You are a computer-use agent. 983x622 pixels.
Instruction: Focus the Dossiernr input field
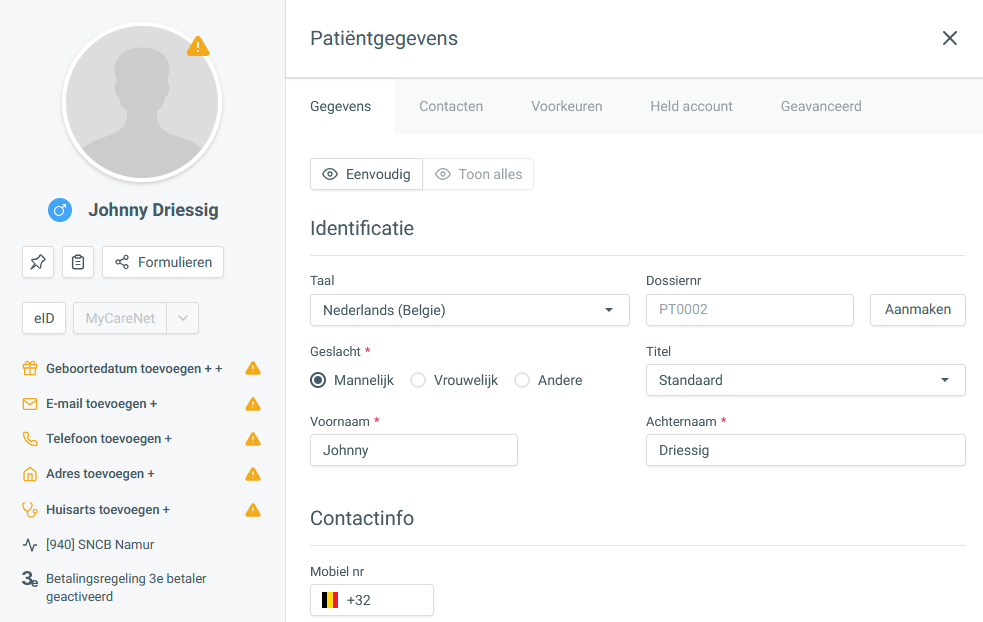(x=750, y=310)
